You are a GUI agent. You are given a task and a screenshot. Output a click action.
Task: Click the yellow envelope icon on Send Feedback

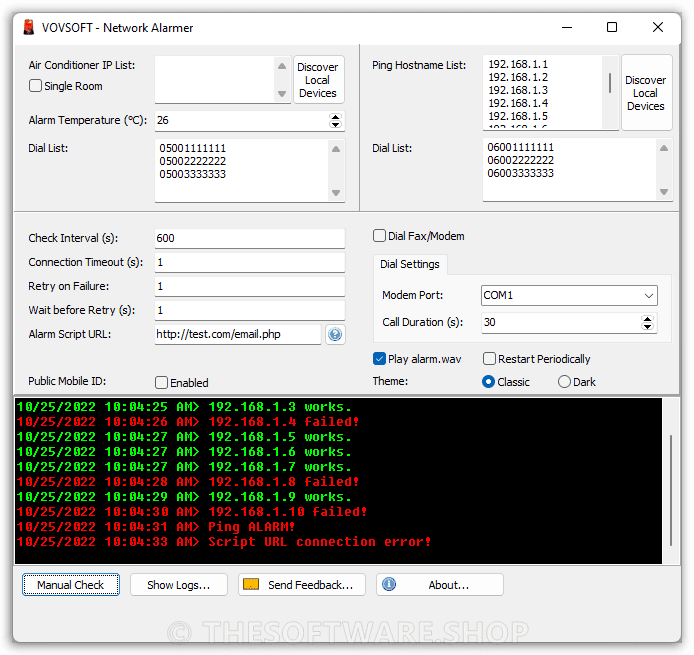(x=251, y=584)
